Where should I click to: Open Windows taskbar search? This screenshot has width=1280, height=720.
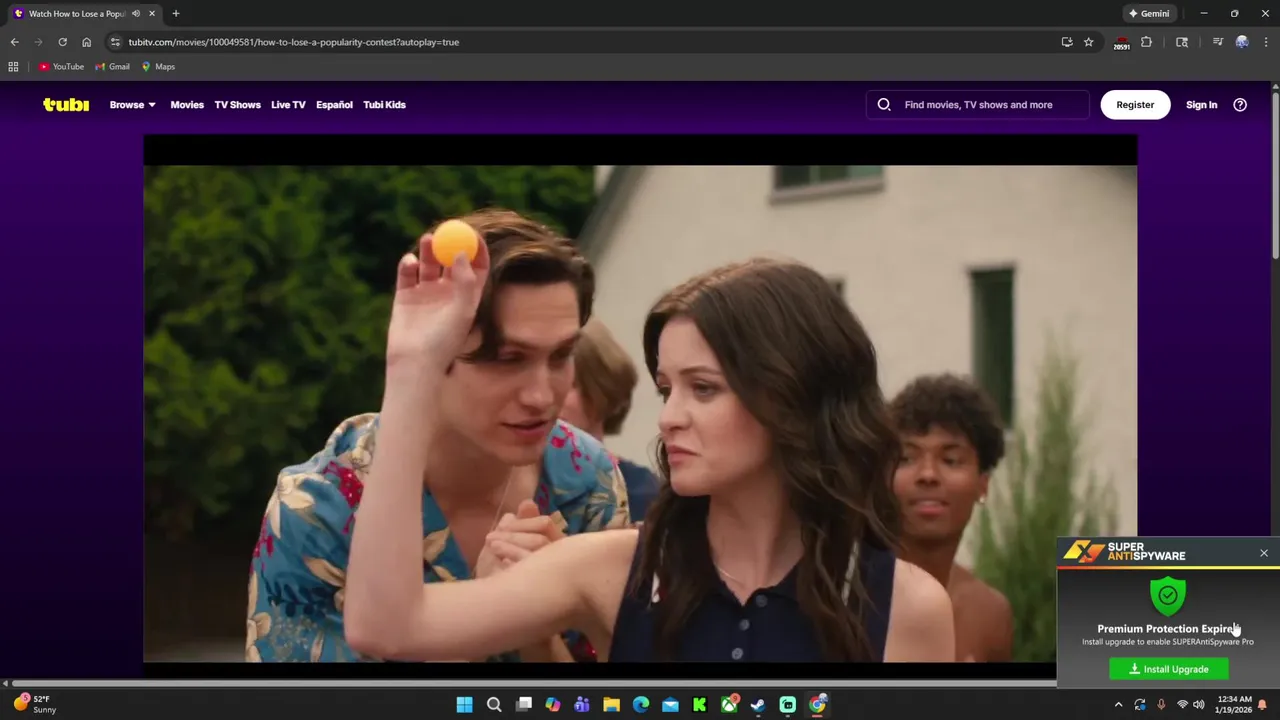[494, 705]
